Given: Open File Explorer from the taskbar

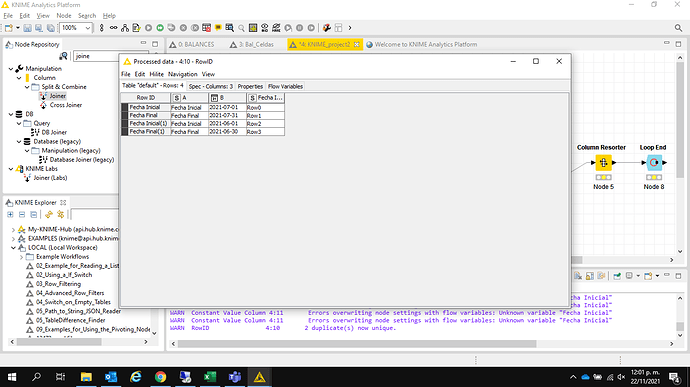Looking at the screenshot, I should [x=86, y=377].
